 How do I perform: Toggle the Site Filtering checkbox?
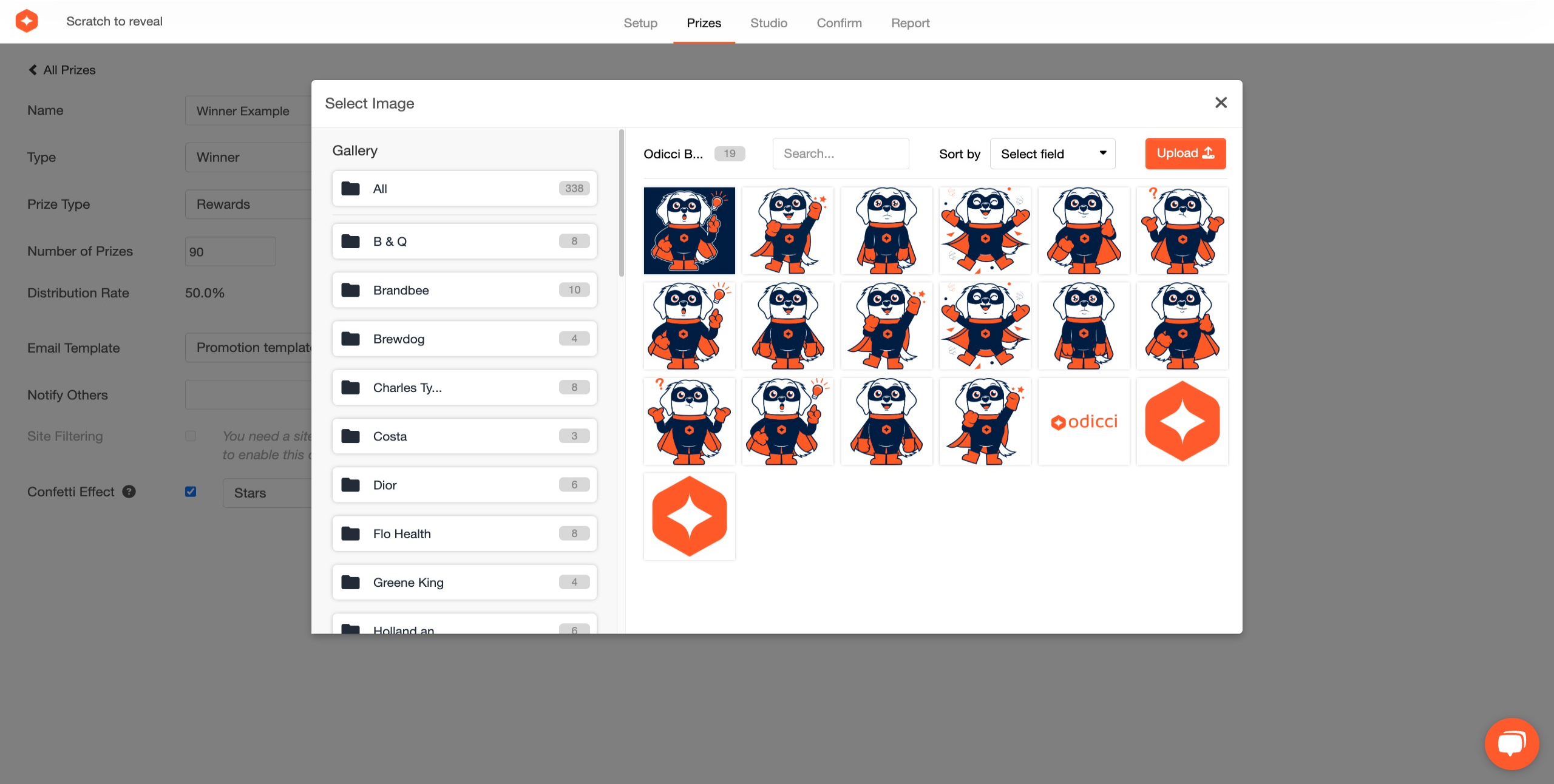click(191, 436)
